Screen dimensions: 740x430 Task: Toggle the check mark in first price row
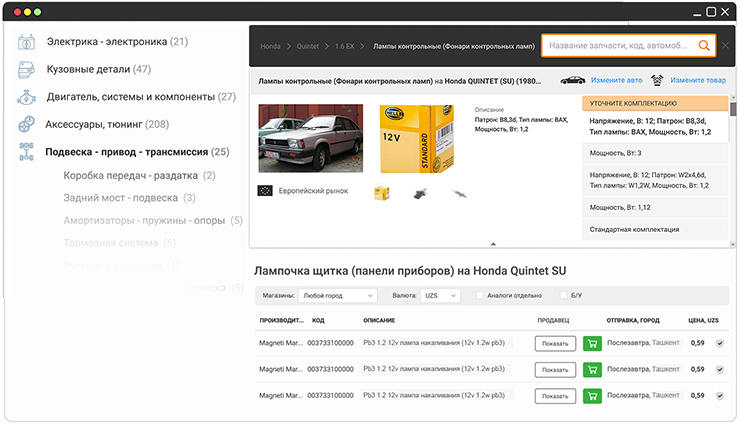point(720,343)
